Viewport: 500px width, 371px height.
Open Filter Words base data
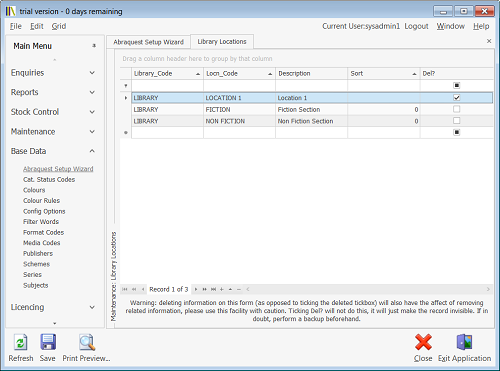(41, 222)
